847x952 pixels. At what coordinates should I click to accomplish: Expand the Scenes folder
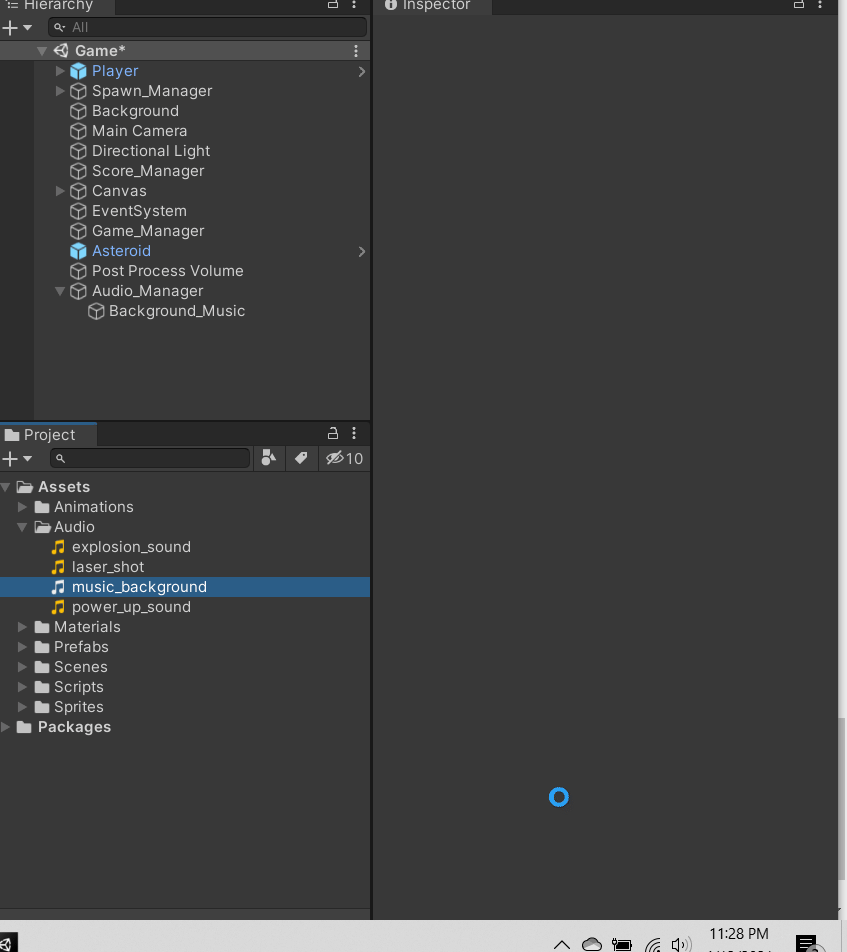coord(22,667)
